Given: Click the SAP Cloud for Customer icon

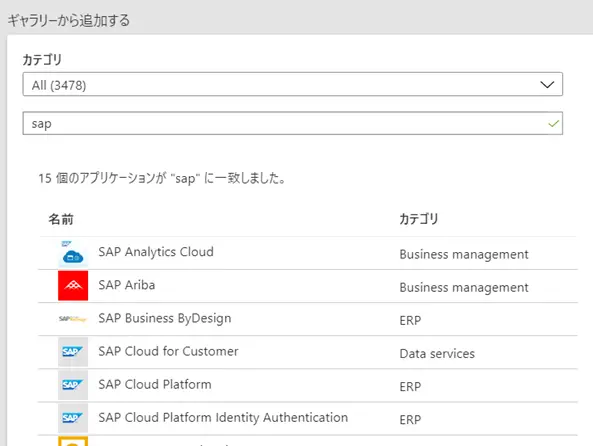Looking at the screenshot, I should click(x=73, y=352).
